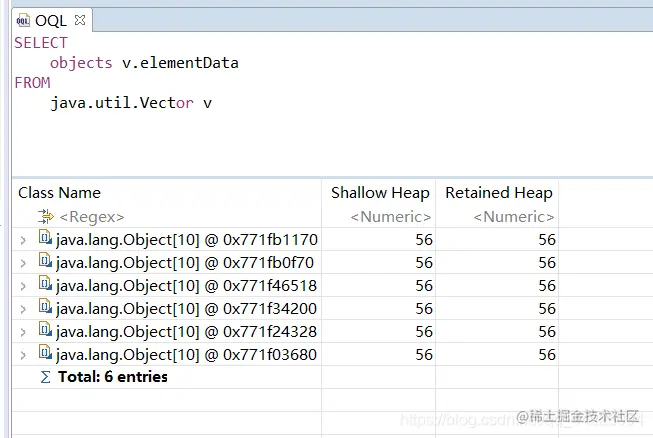The height and width of the screenshot is (438, 653).
Task: Click array icon of 0x771f24328 row
Action: pos(45,329)
